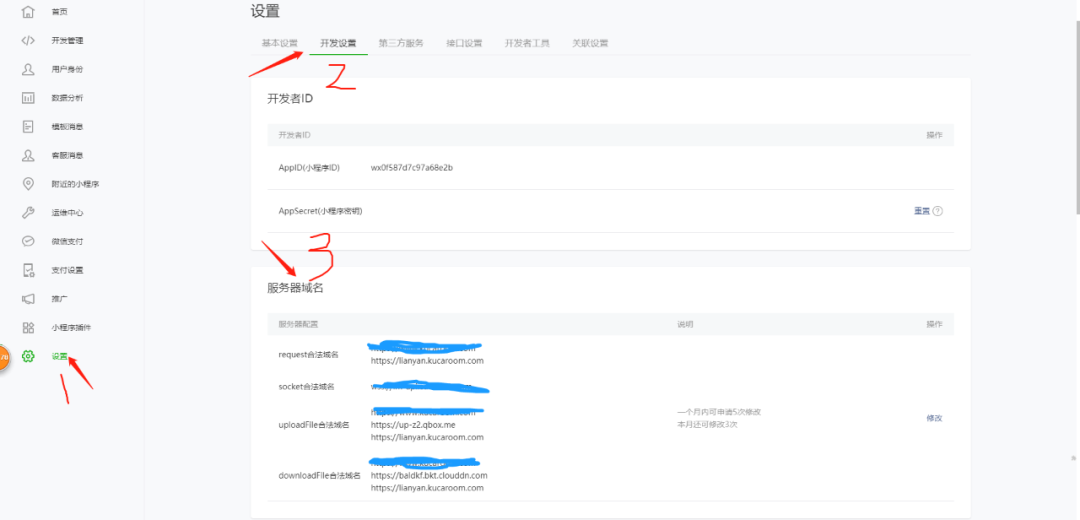This screenshot has height=520, width=1080.
Task: Click the socket合法域名 row label
Action: tap(307, 387)
